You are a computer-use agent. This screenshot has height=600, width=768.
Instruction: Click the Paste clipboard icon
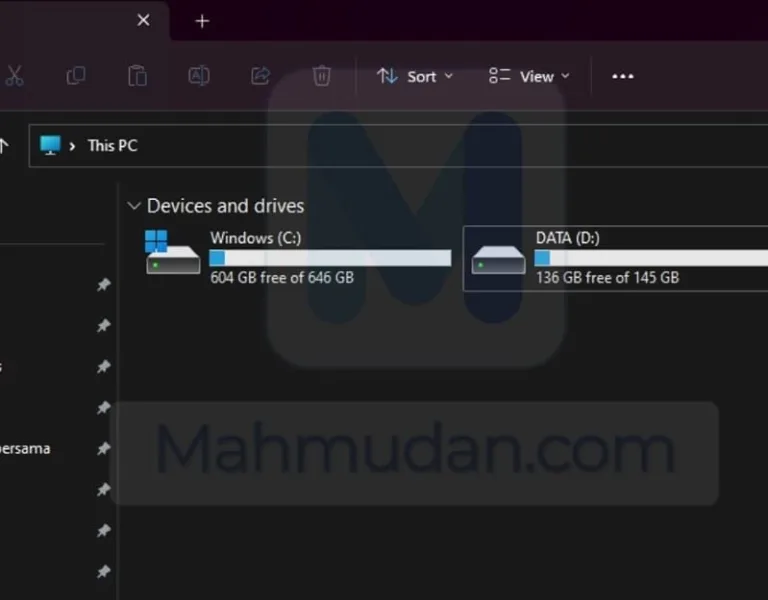point(137,76)
